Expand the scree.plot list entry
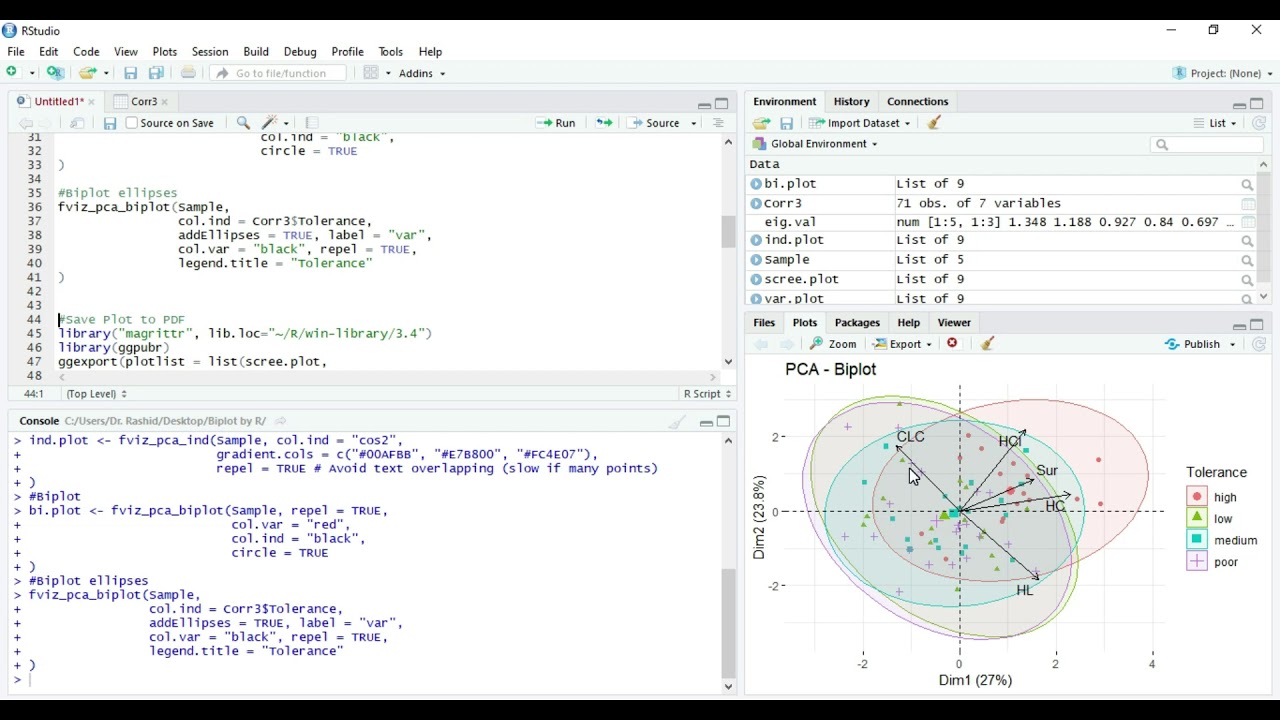Screen dimensions: 1280x720 [756, 280]
